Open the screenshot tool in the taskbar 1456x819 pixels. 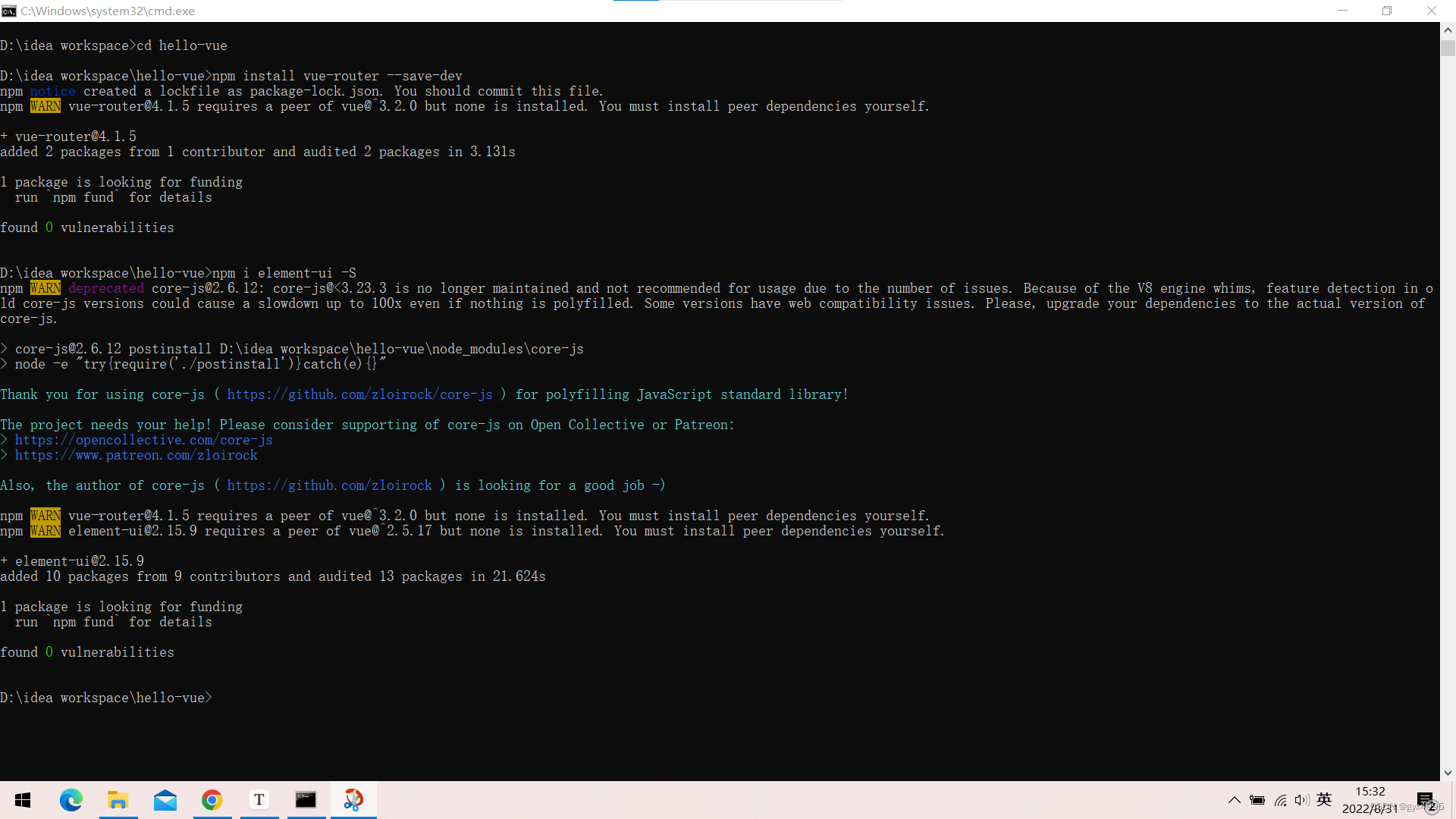point(353,800)
